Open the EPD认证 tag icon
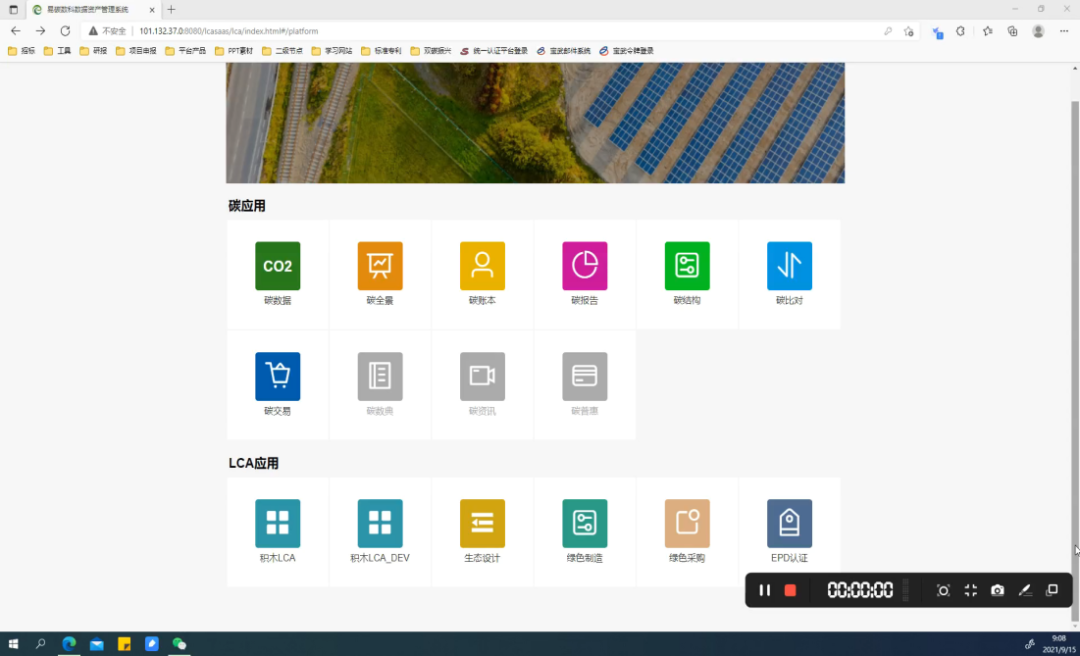Viewport: 1080px width, 656px height. click(x=789, y=523)
